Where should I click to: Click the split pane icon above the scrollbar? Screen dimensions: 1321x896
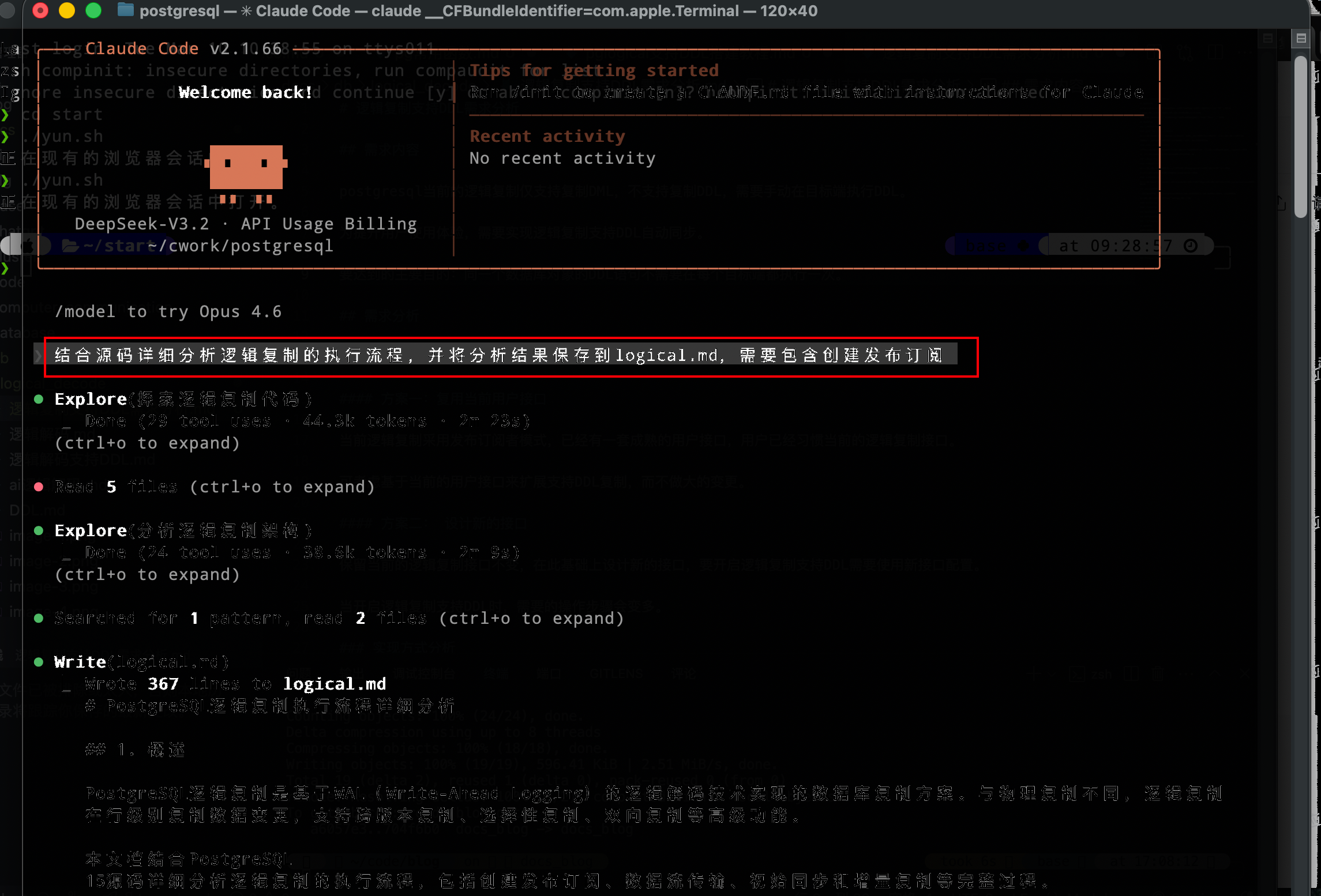(1301, 39)
